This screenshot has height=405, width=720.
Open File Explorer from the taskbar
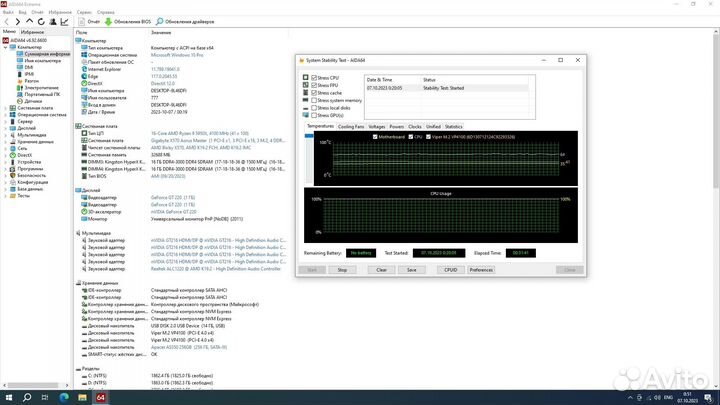click(x=82, y=397)
